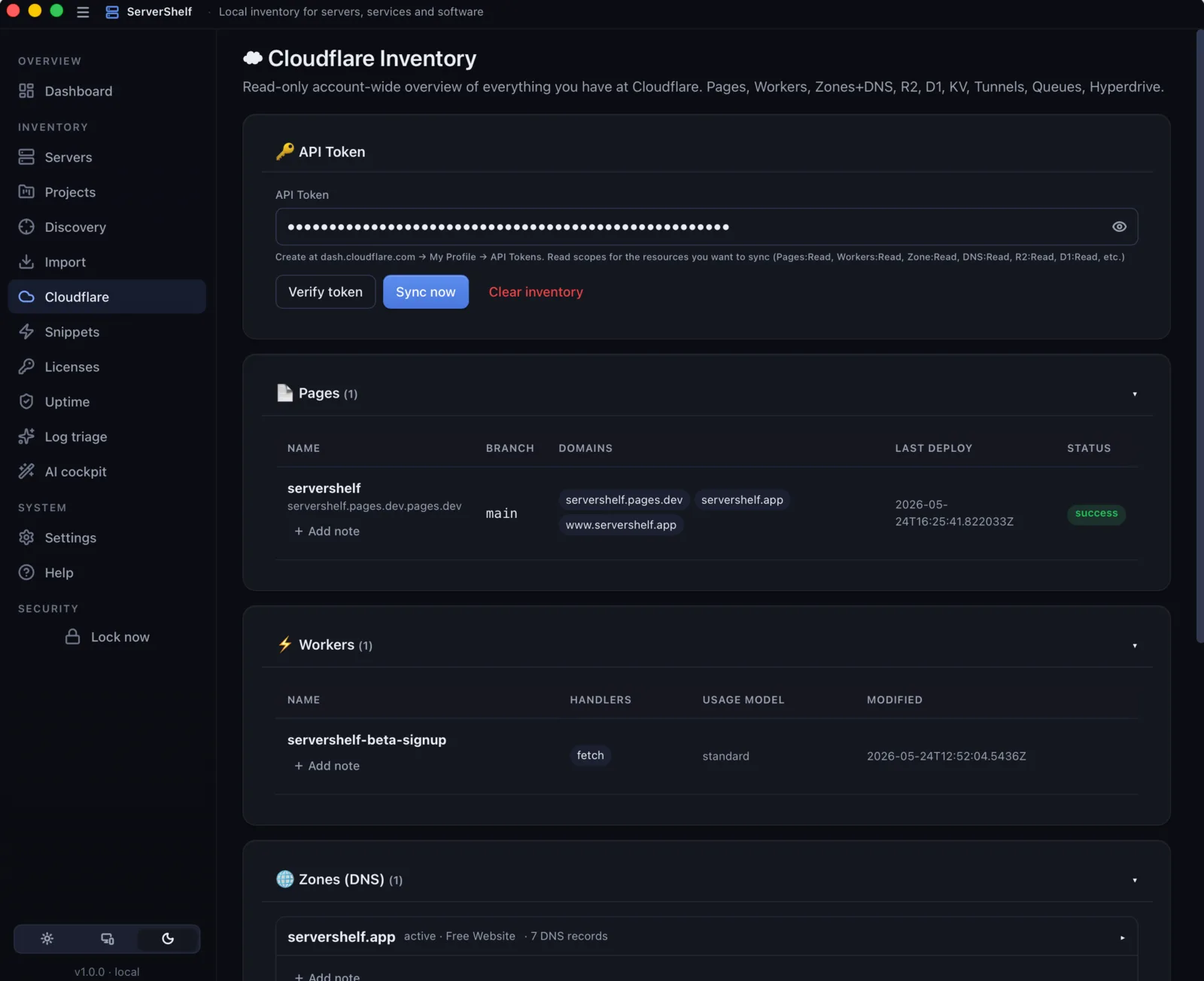Click the servershelf-beta-signup worker name
Image resolution: width=1204 pixels, height=981 pixels.
coord(366,740)
